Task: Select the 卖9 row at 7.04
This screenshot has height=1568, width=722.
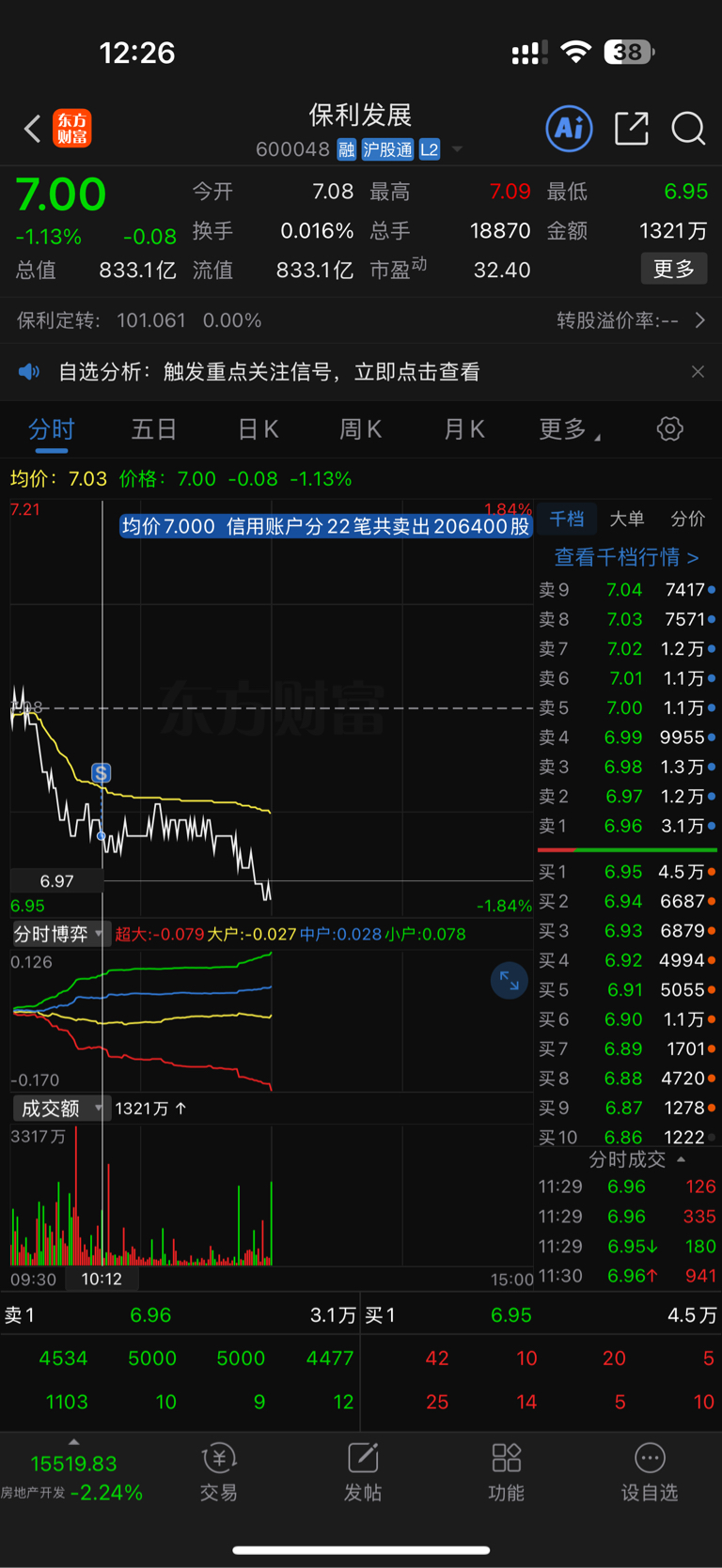Action: coord(627,590)
